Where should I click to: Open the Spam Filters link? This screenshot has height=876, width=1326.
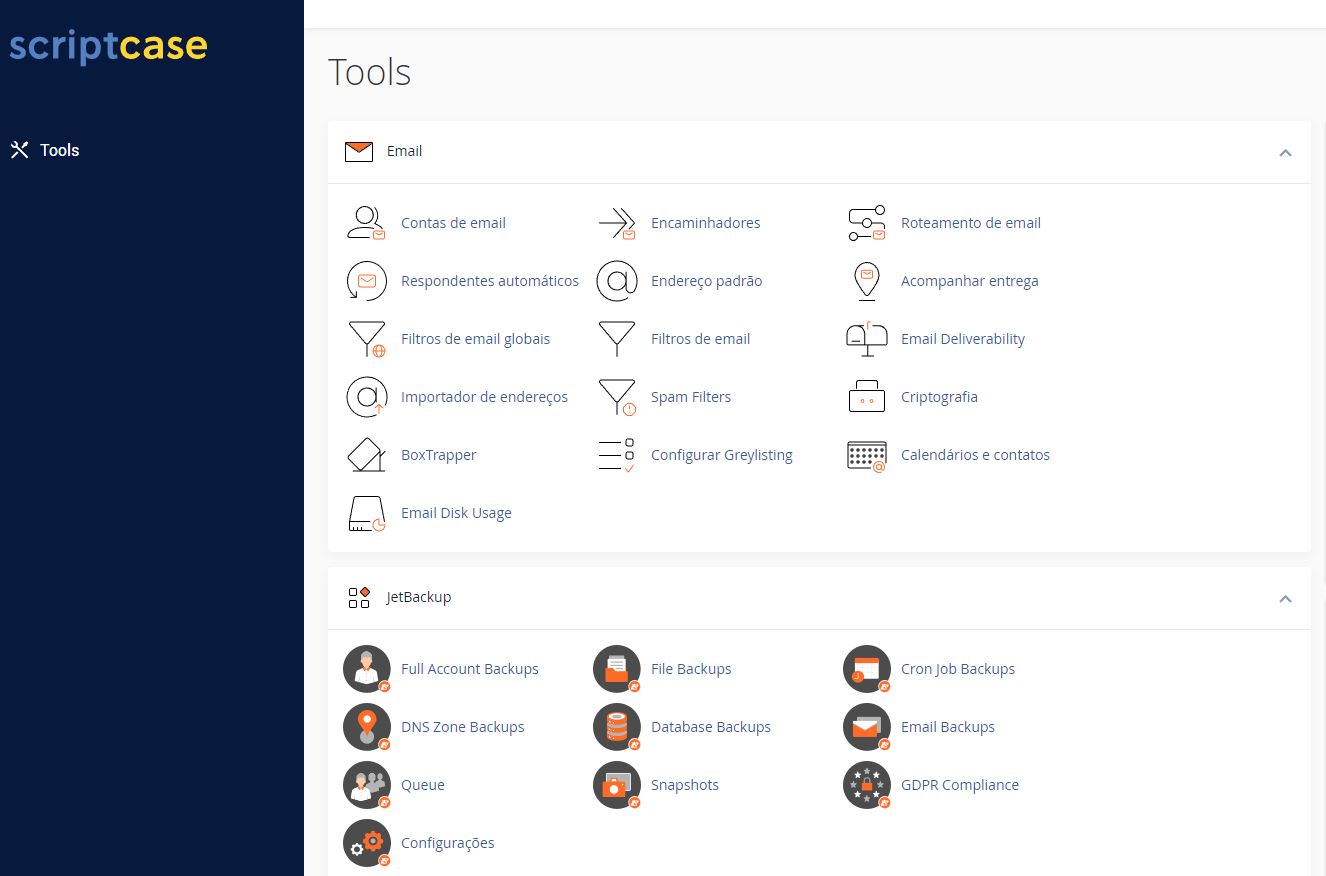pyautogui.click(x=690, y=397)
